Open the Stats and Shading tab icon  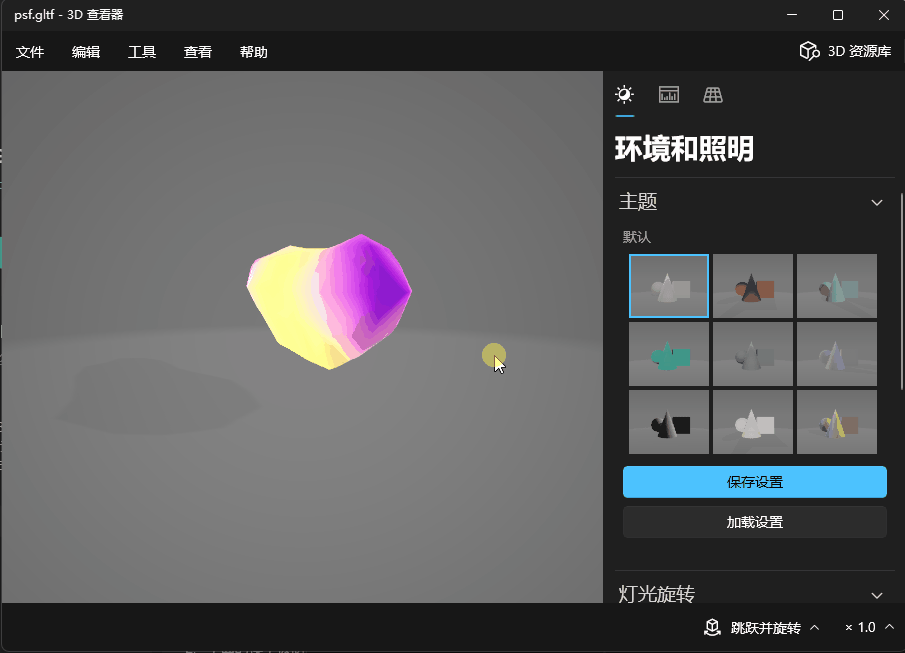(x=668, y=95)
